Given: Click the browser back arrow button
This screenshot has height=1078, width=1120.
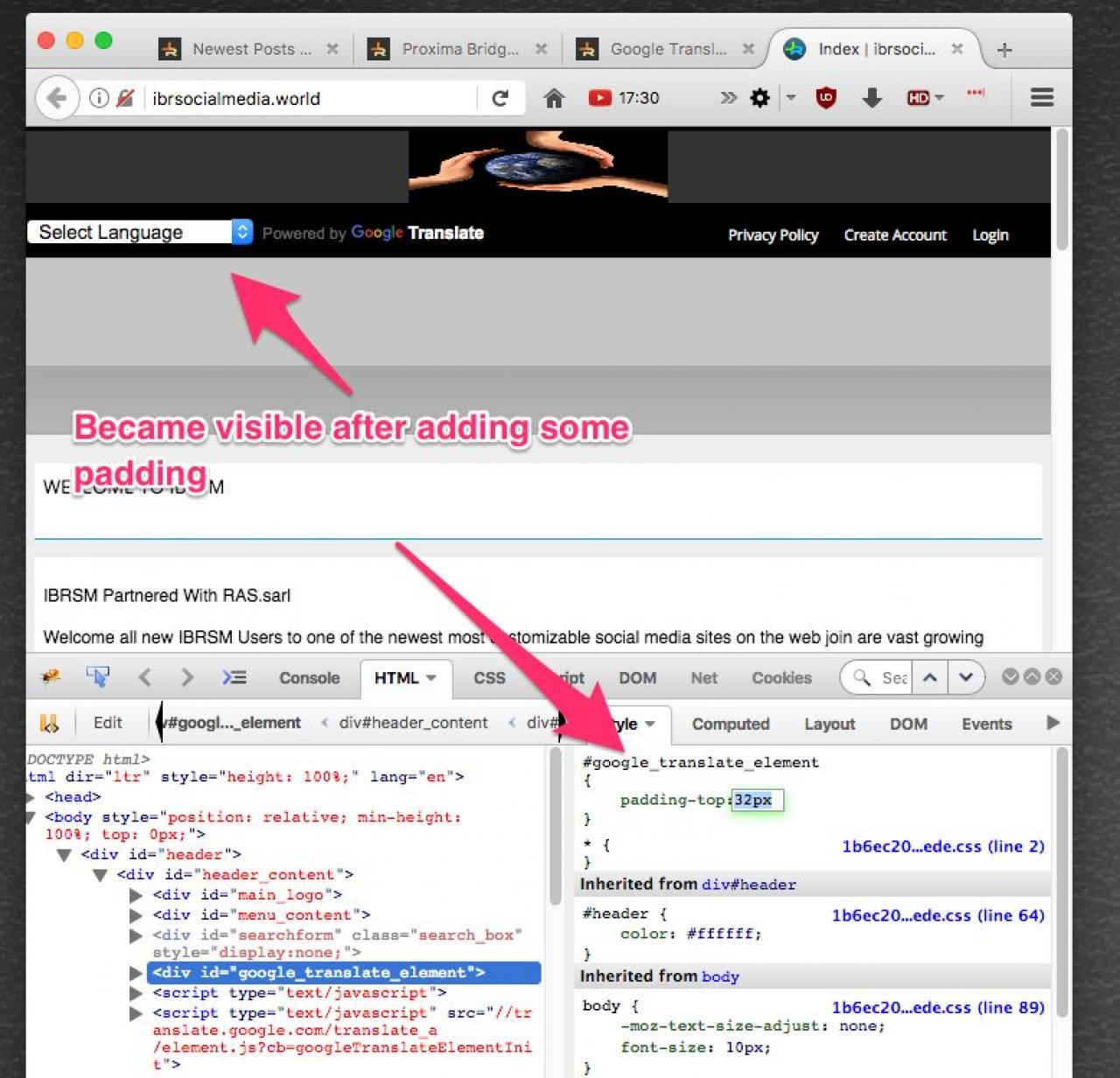Looking at the screenshot, I should tap(57, 98).
